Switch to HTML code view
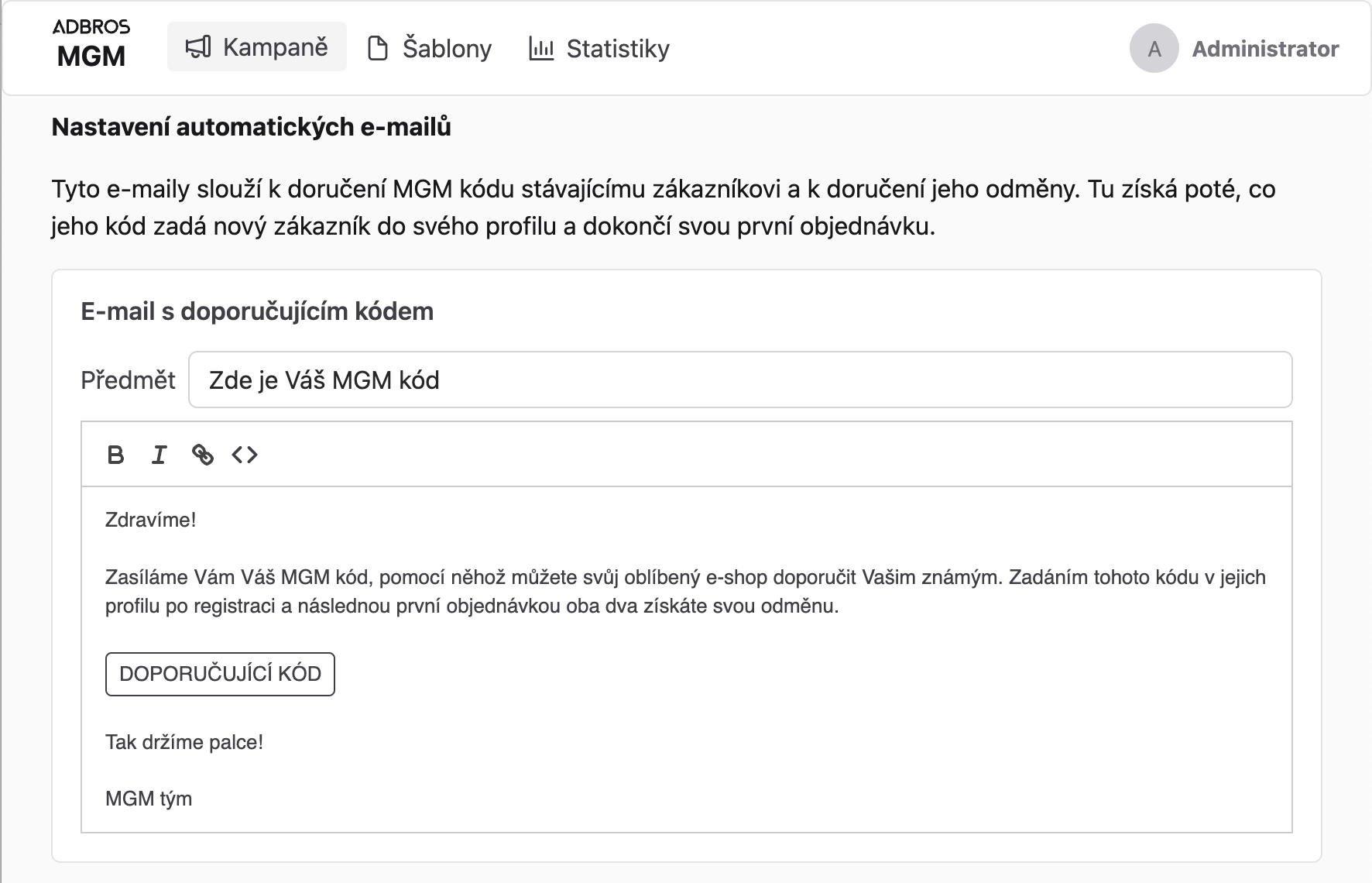 tap(245, 455)
